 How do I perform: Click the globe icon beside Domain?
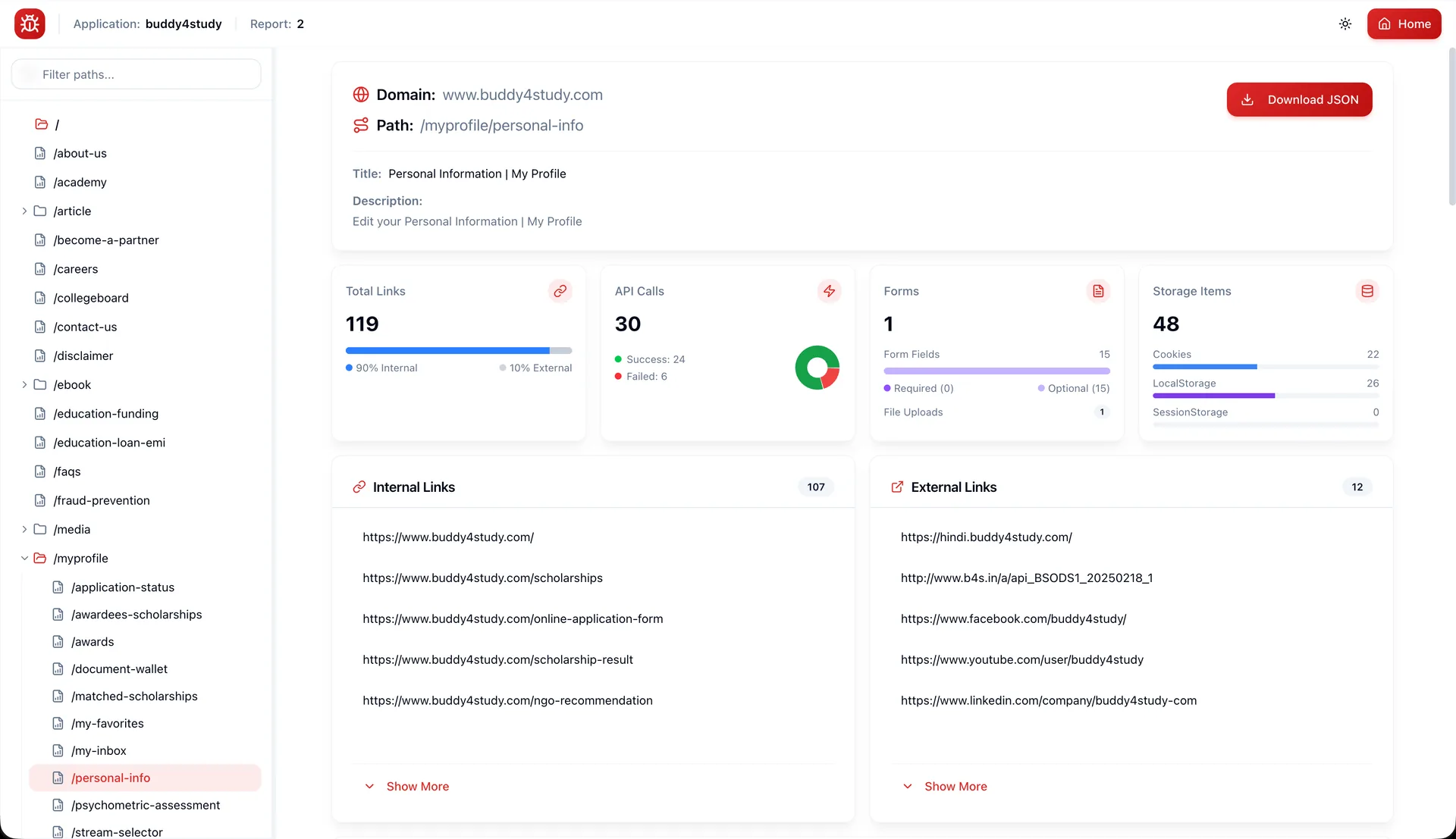click(361, 95)
